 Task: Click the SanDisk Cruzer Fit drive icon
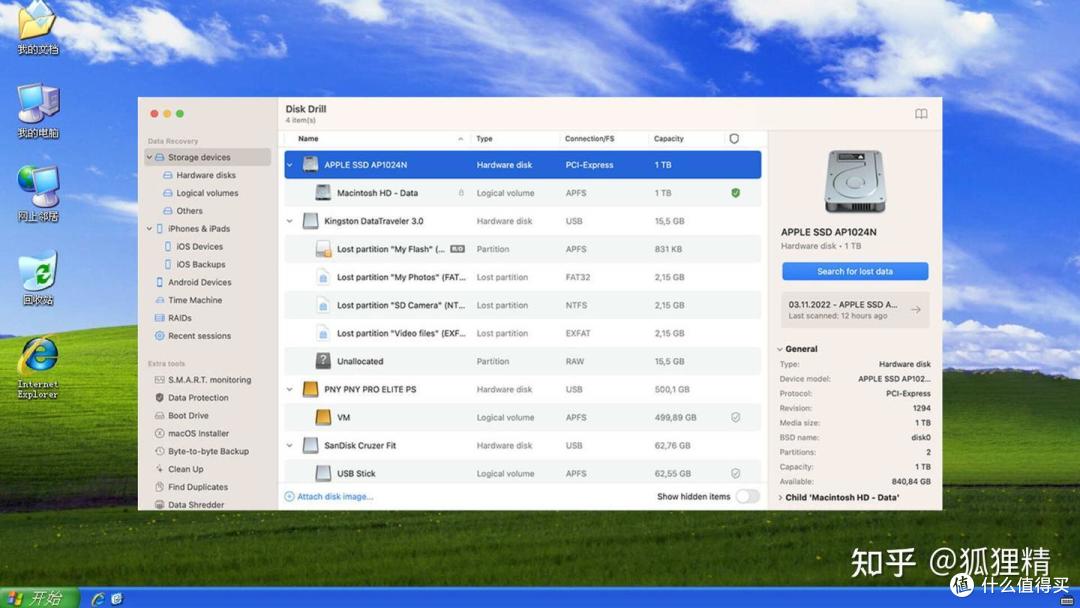point(311,445)
